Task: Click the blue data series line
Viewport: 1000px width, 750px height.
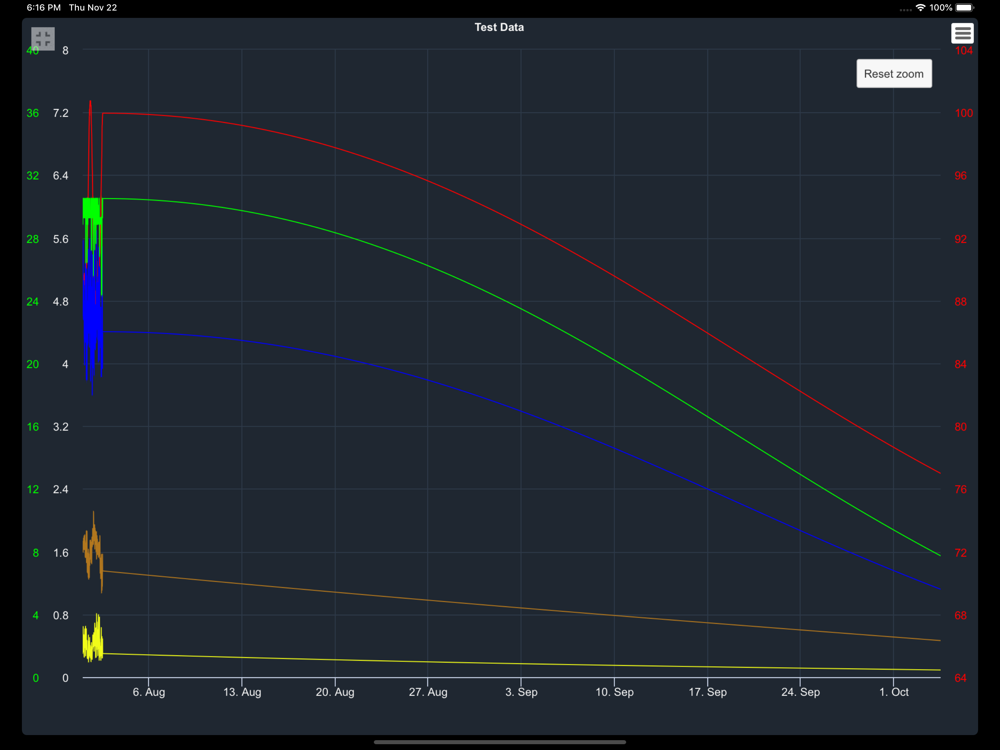Action: (521, 410)
